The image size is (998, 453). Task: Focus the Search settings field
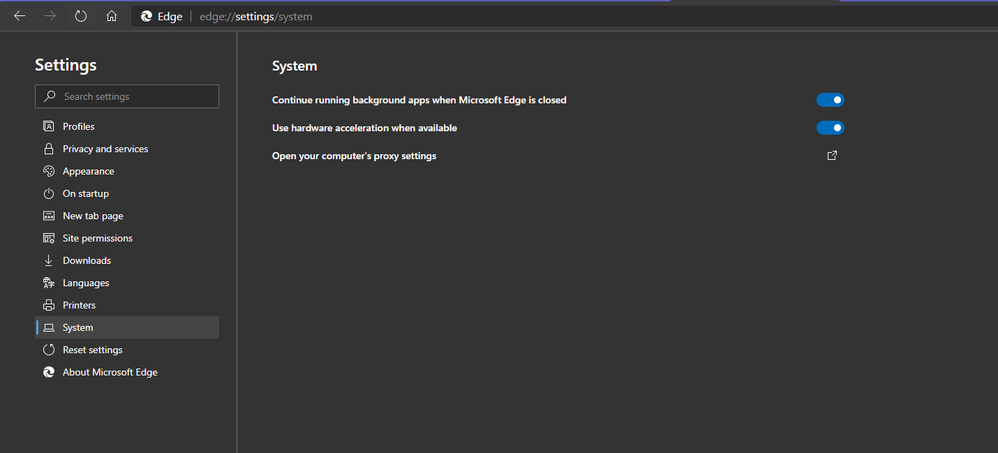(127, 97)
